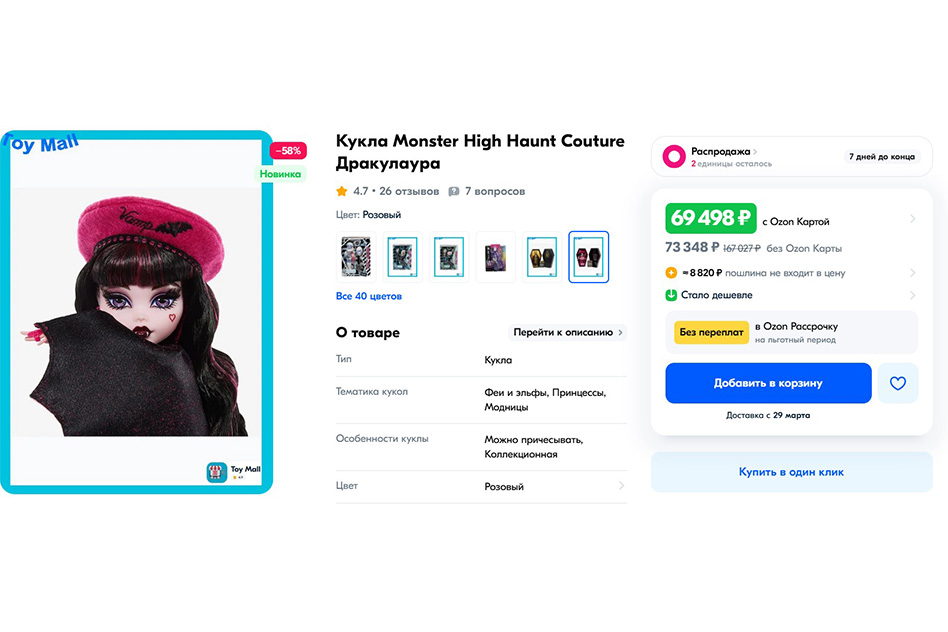Click Перейти к описанию button
This screenshot has width=948, height=632.
(x=567, y=332)
